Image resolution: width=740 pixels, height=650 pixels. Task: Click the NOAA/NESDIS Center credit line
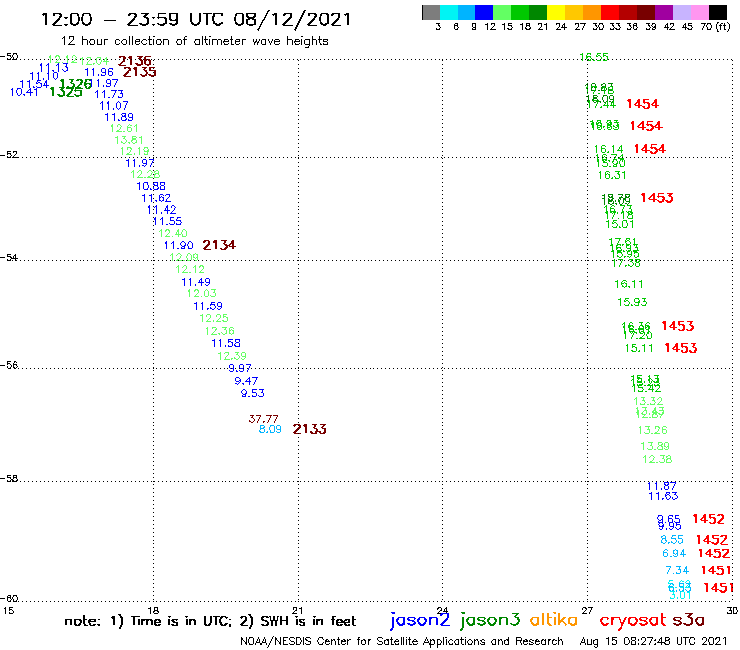[x=402, y=641]
